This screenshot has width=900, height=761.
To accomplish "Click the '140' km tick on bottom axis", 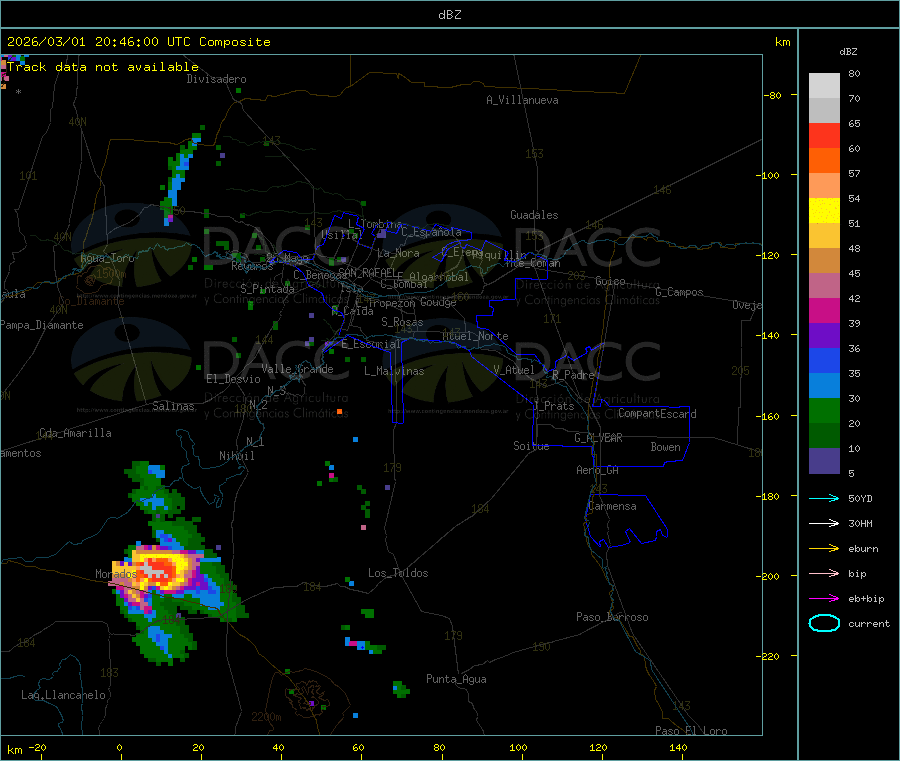I will tap(678, 747).
